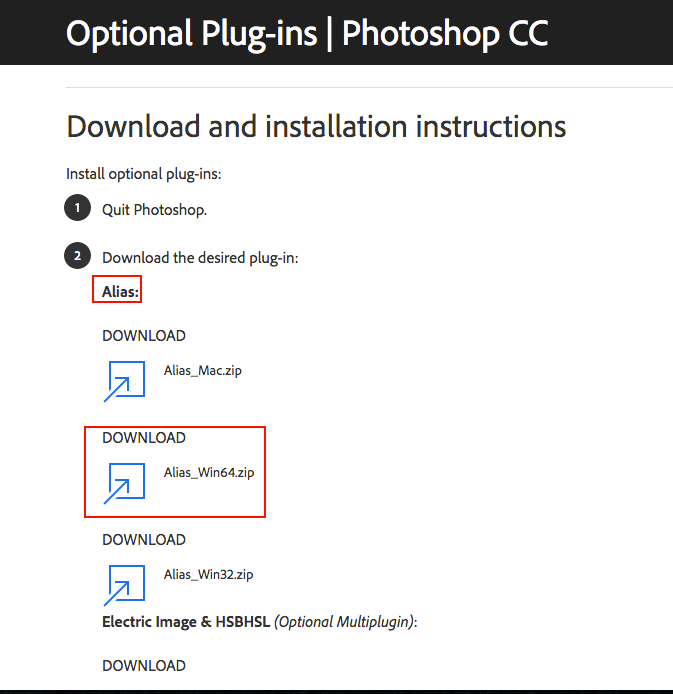Viewport: 673px width, 694px height.
Task: Click the Alias_Mac.zip download arrow icon
Action: click(x=125, y=378)
